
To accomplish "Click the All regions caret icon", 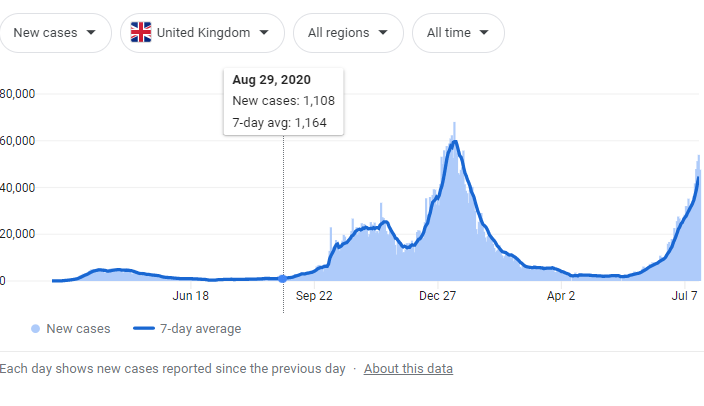I will click(x=383, y=33).
